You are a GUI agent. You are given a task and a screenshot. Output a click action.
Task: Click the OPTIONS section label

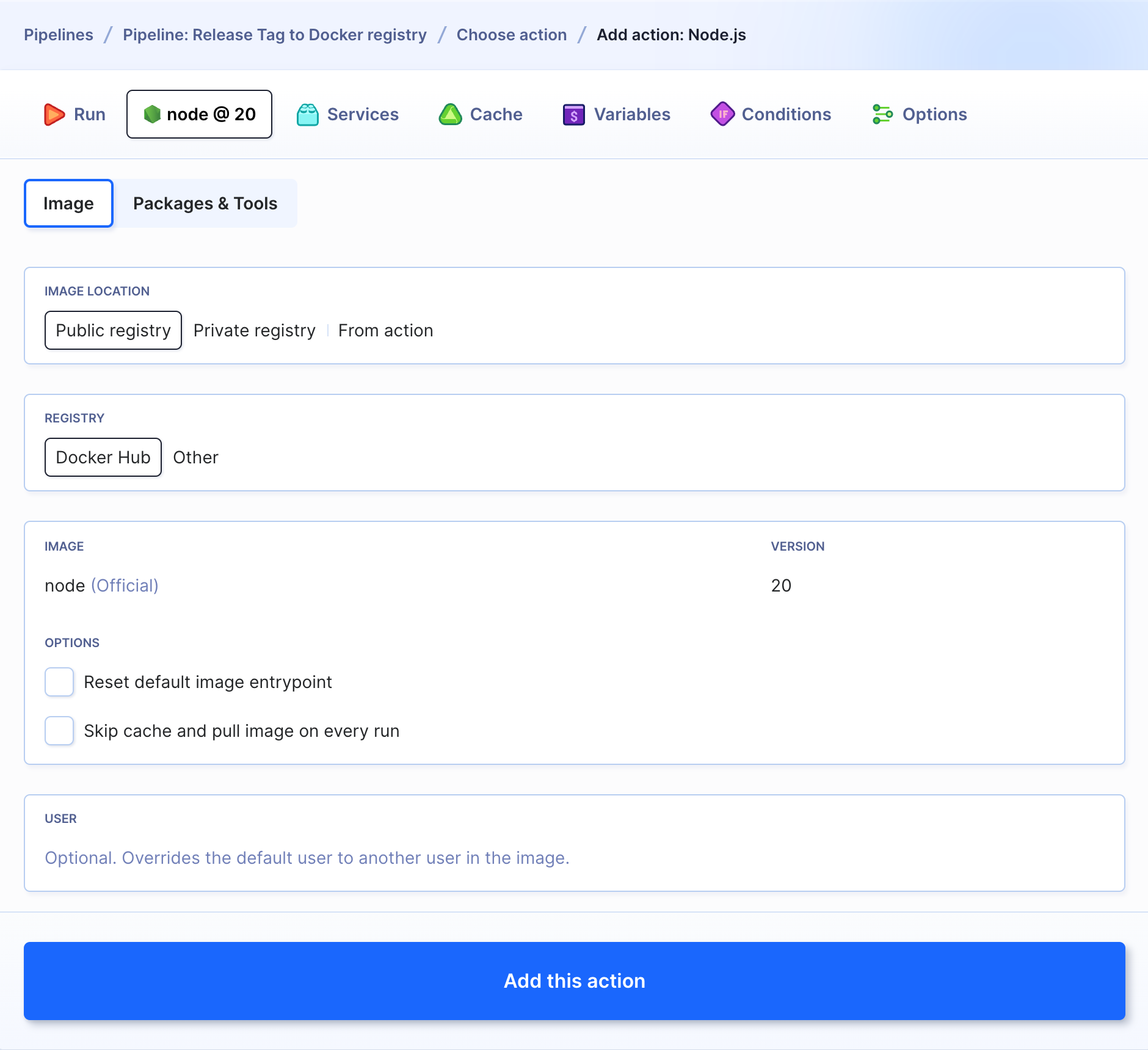(72, 643)
